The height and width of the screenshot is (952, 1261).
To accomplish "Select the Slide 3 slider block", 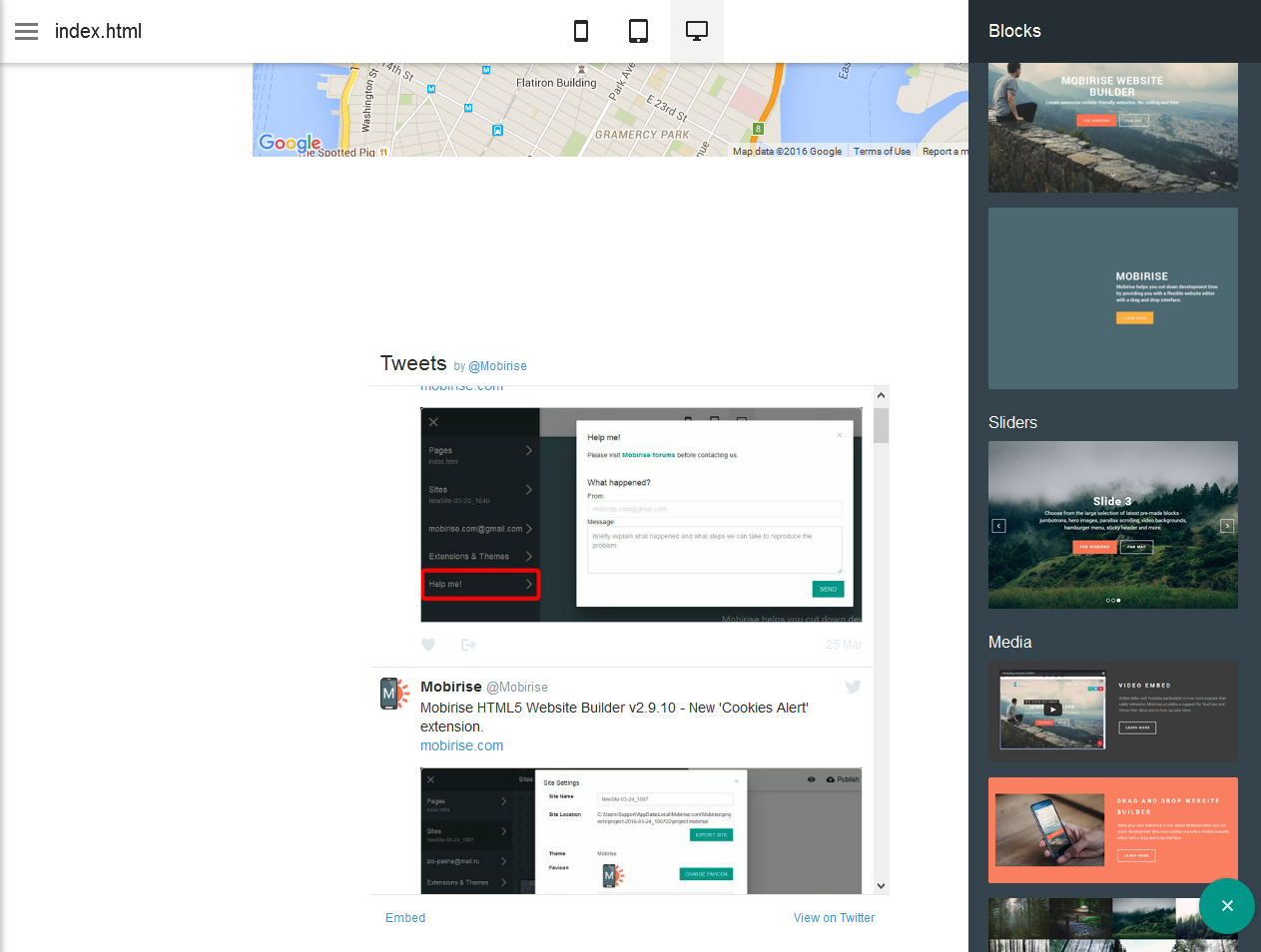I will click(x=1113, y=525).
